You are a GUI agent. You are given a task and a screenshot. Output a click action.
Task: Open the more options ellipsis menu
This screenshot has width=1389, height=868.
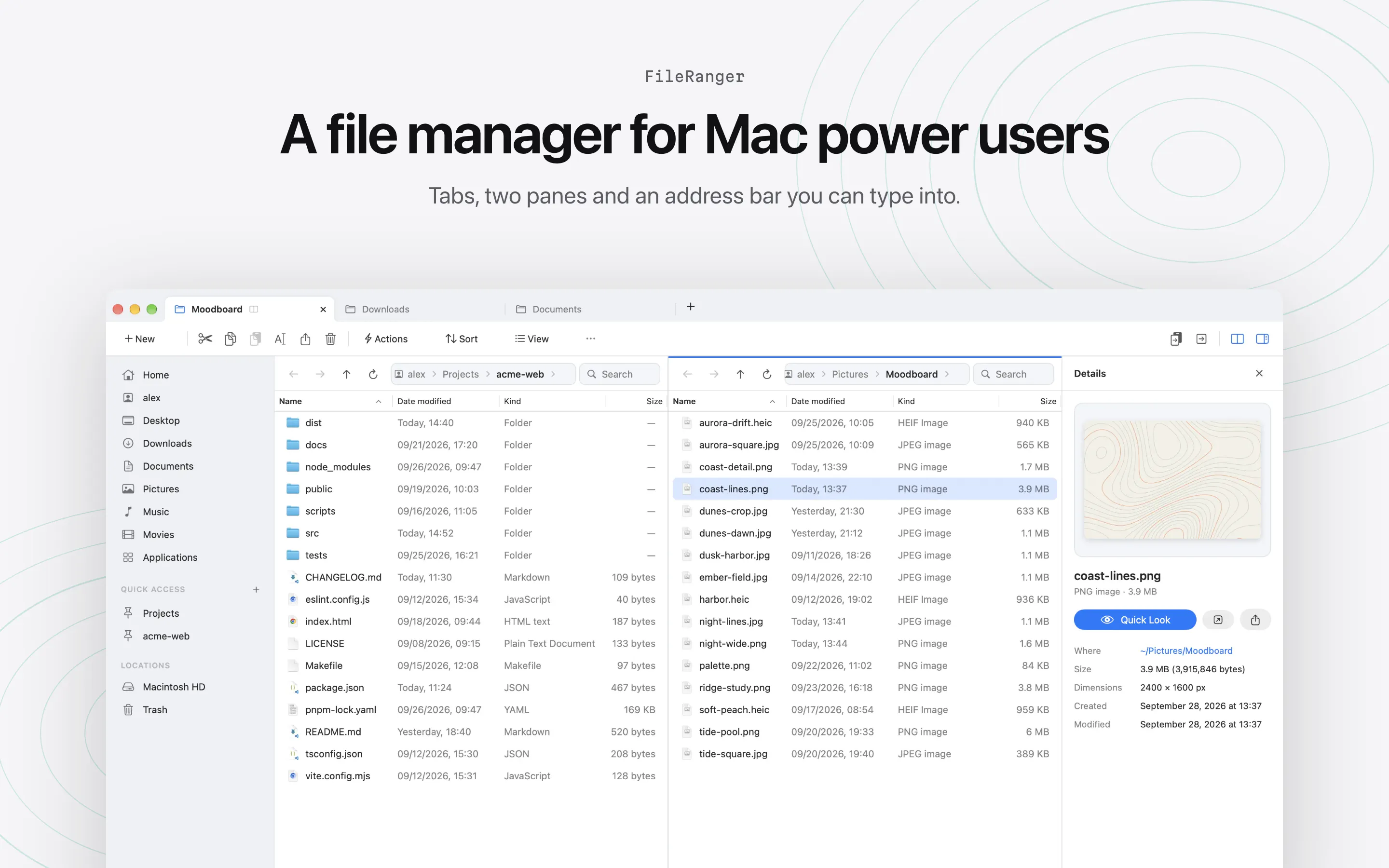[591, 339]
